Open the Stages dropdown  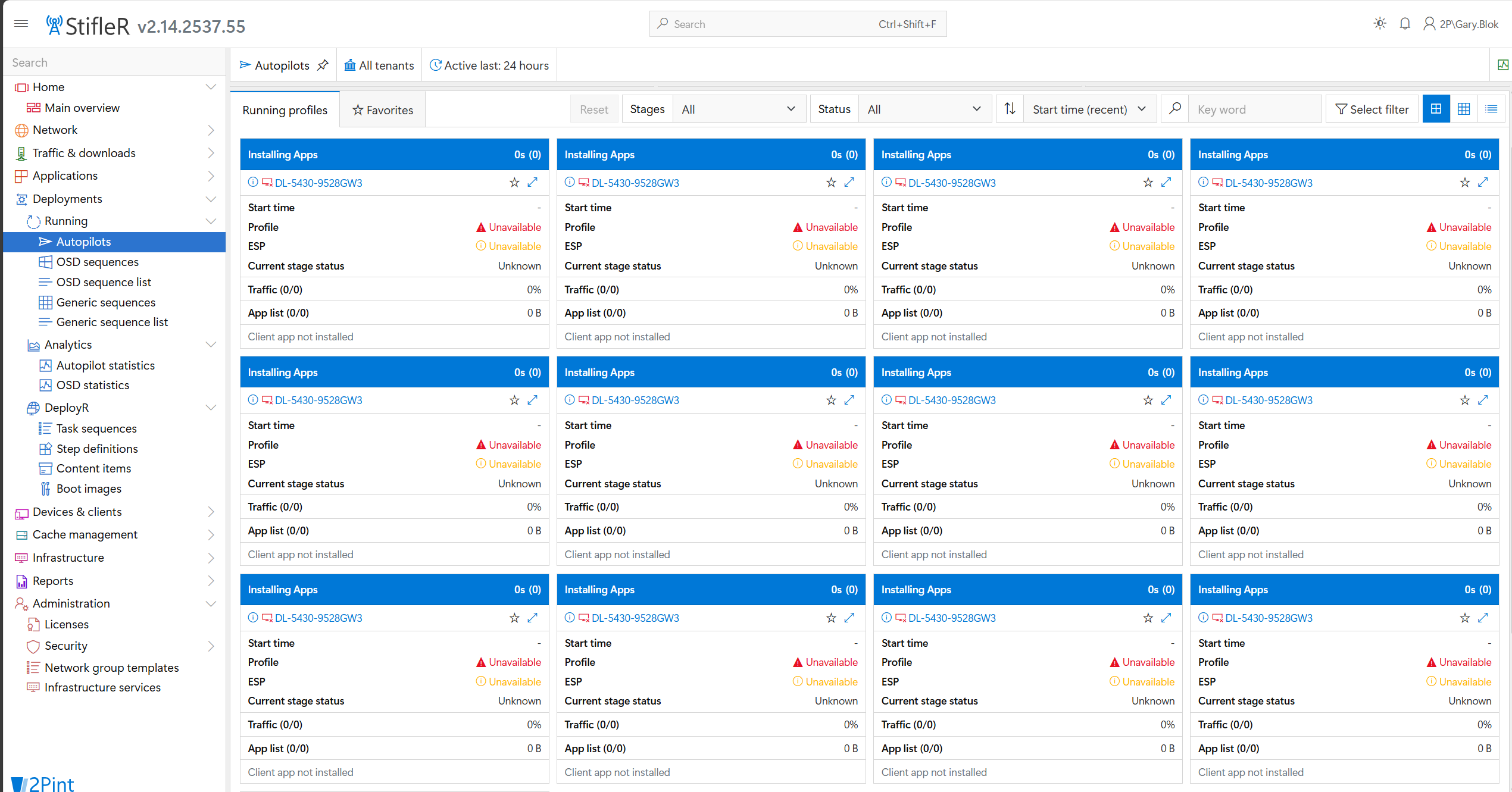(x=738, y=109)
